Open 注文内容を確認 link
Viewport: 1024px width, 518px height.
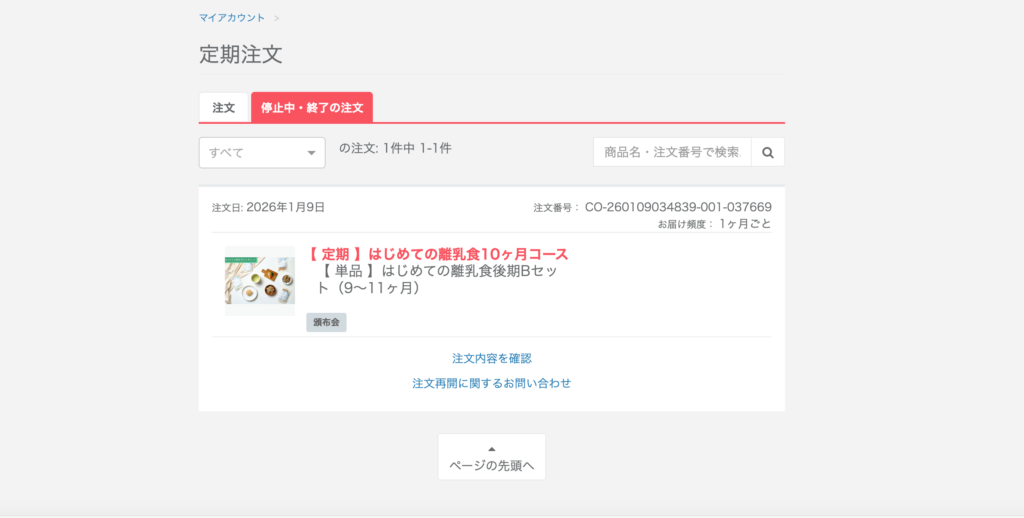[491, 358]
